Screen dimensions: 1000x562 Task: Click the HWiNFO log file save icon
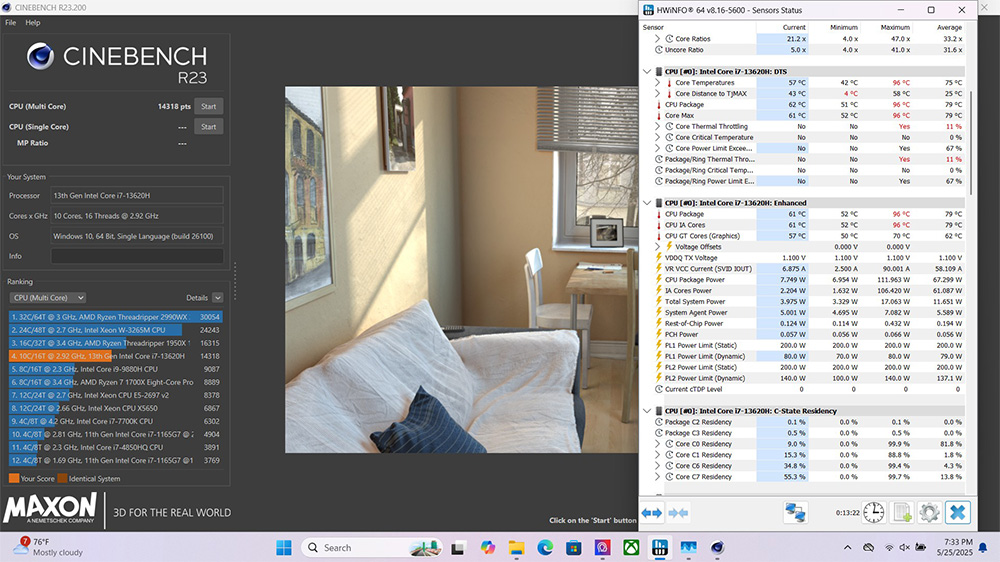click(x=902, y=512)
